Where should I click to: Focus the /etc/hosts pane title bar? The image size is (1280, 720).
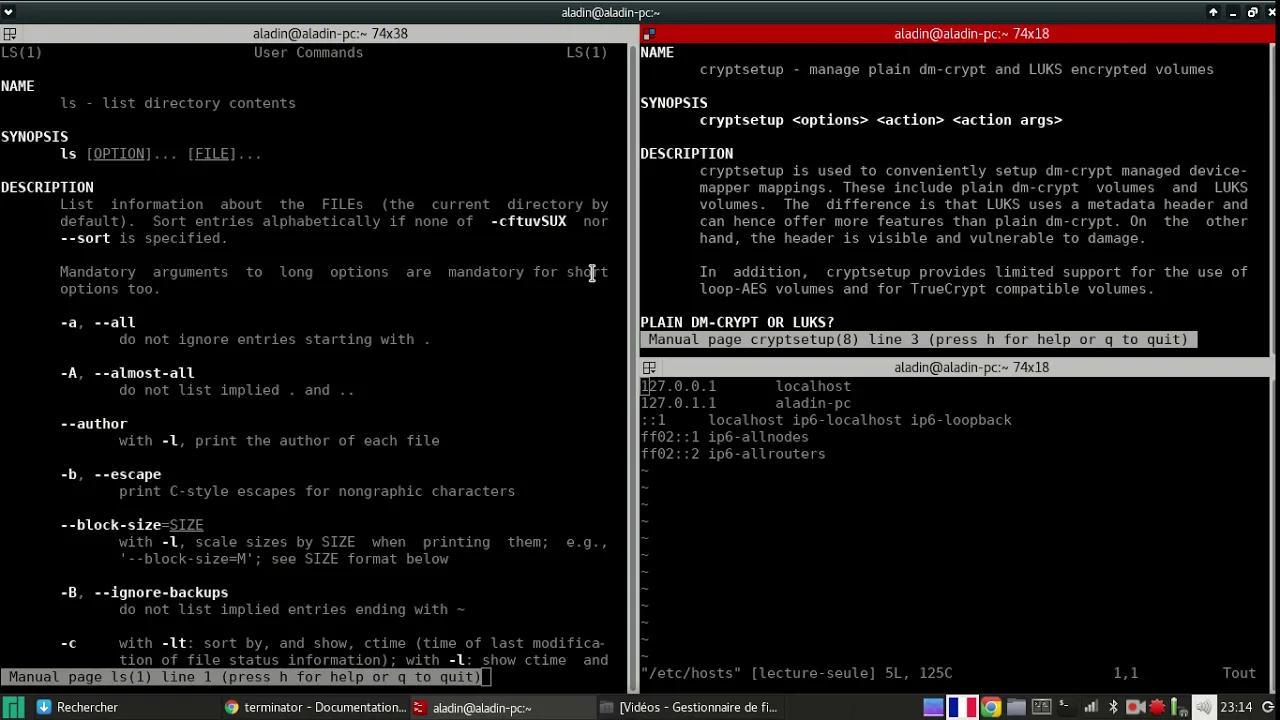click(x=956, y=367)
